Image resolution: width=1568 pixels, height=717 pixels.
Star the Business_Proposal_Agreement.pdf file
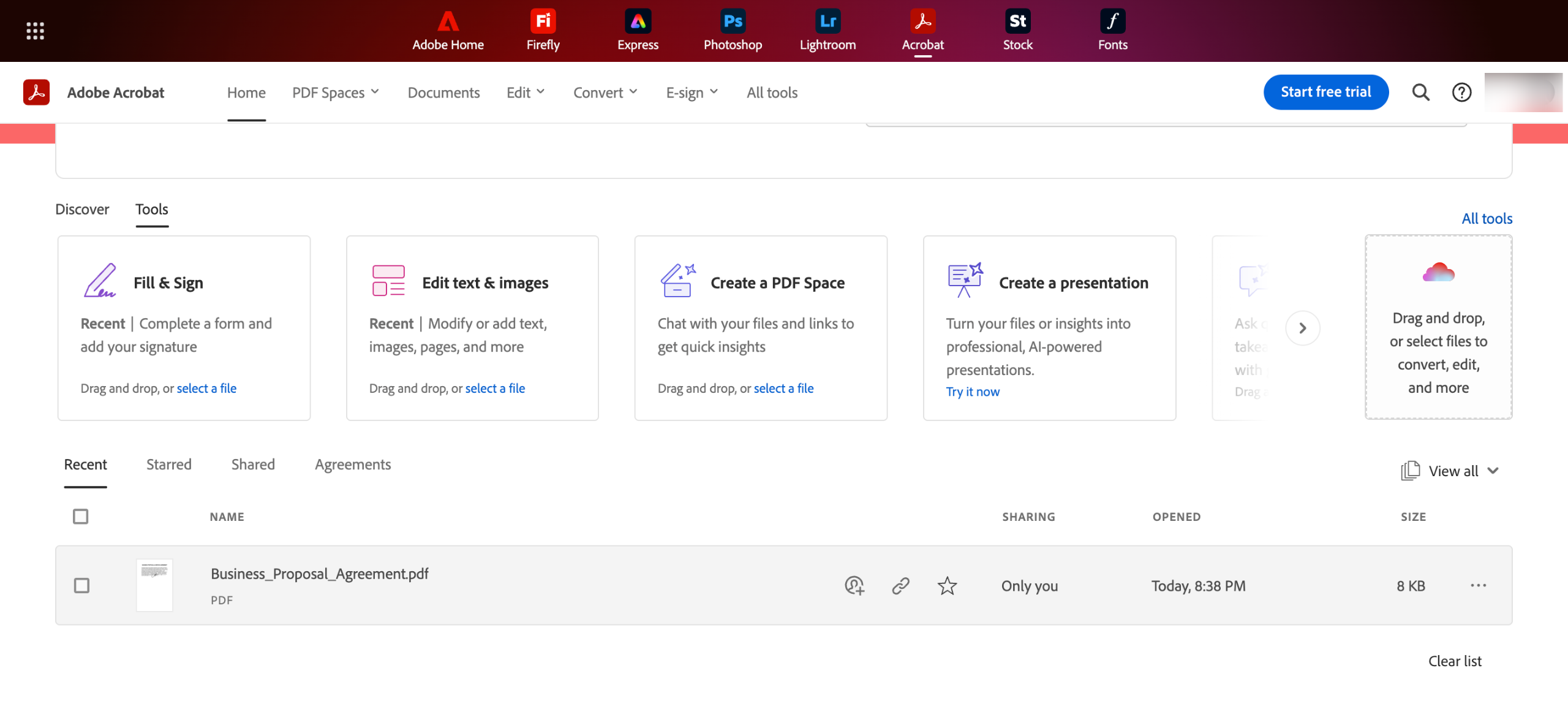click(x=947, y=586)
